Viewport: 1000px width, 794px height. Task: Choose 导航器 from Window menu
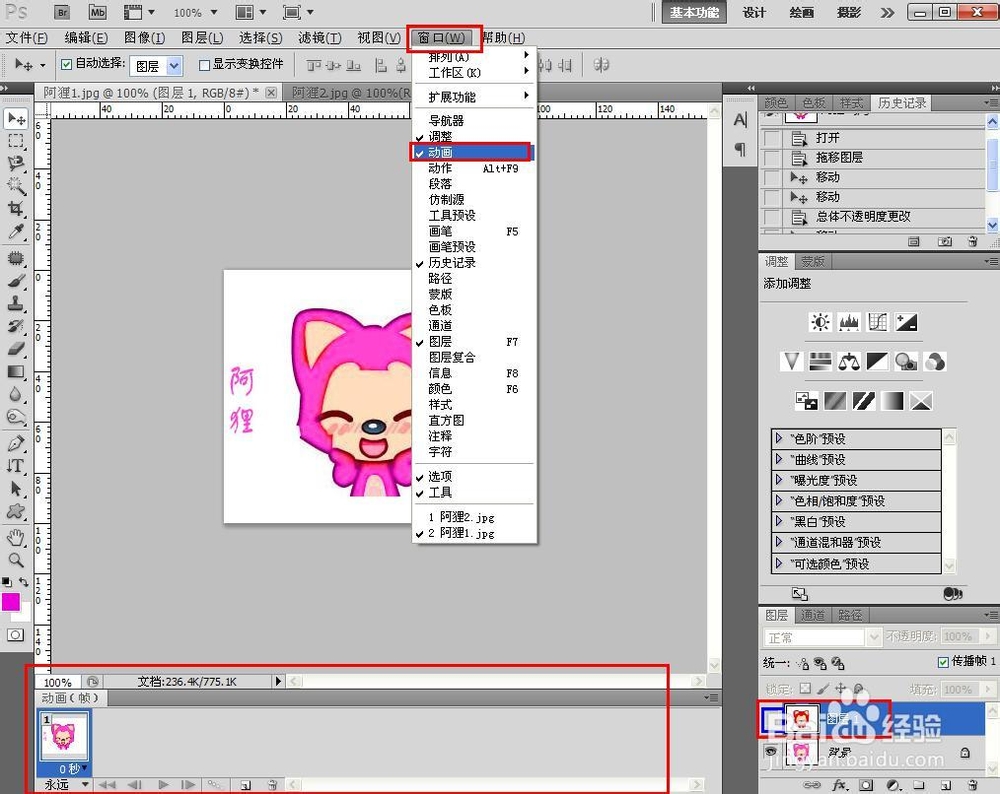[474, 121]
